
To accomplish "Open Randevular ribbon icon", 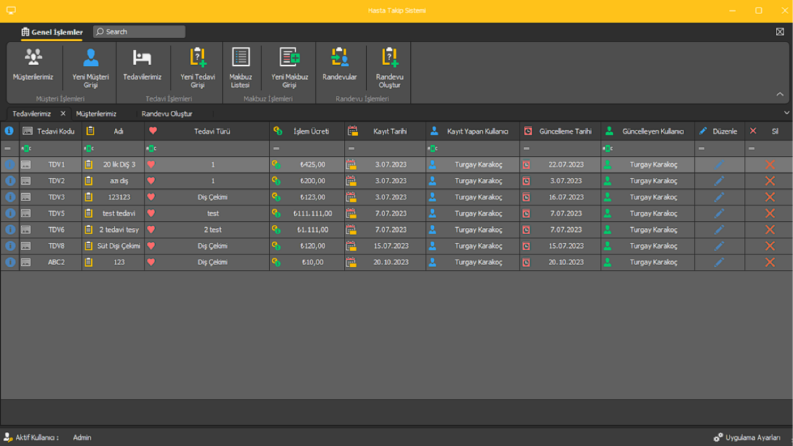I will tap(340, 66).
